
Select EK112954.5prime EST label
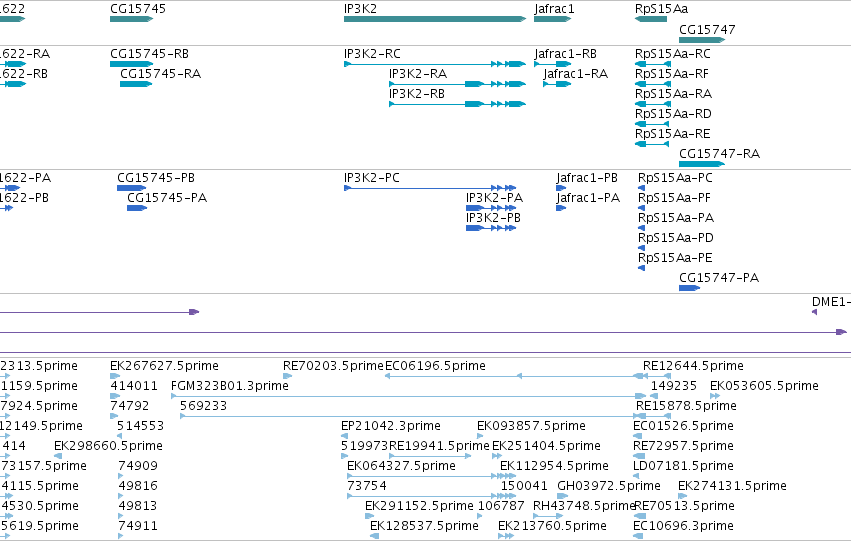point(554,467)
